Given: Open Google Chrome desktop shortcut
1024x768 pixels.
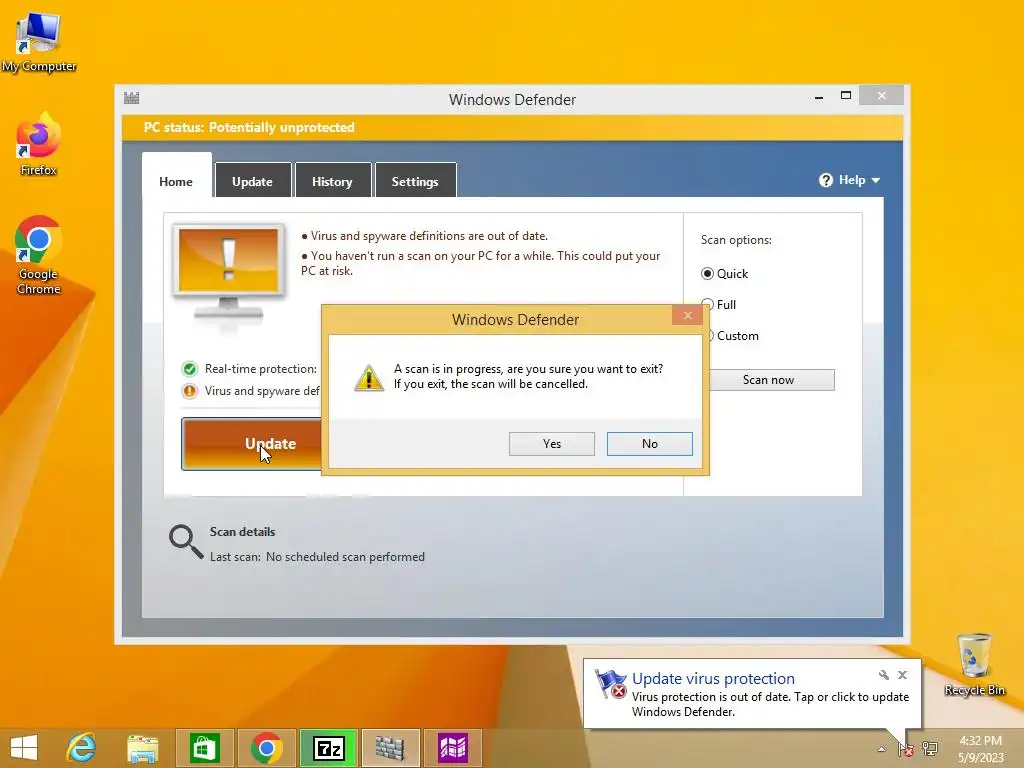Looking at the screenshot, I should [x=39, y=255].
